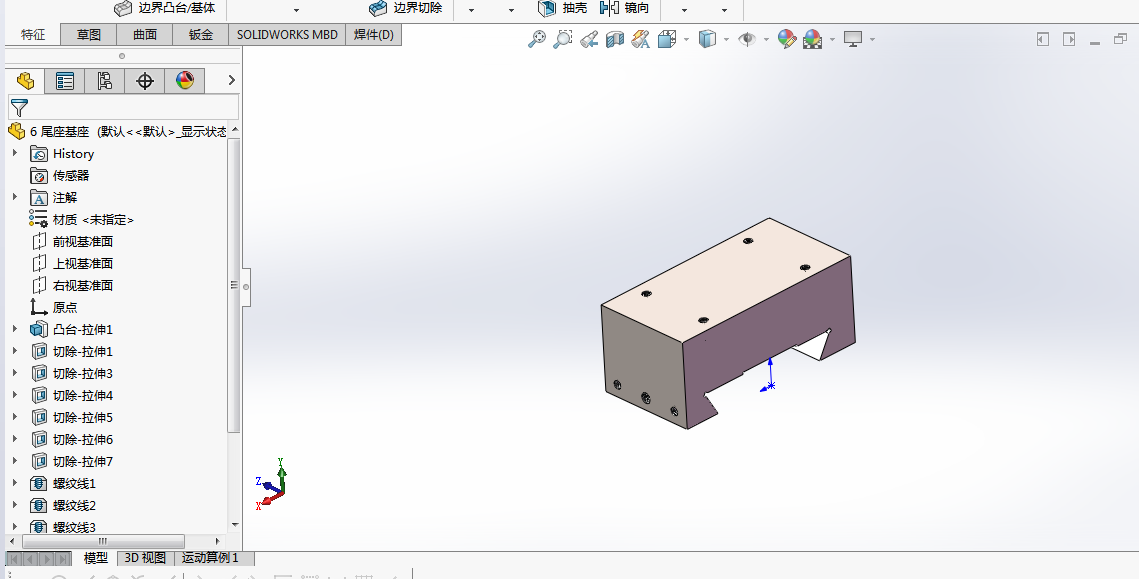This screenshot has width=1139, height=579.
Task: Click the tree scrollbar down arrow
Action: tap(235, 525)
